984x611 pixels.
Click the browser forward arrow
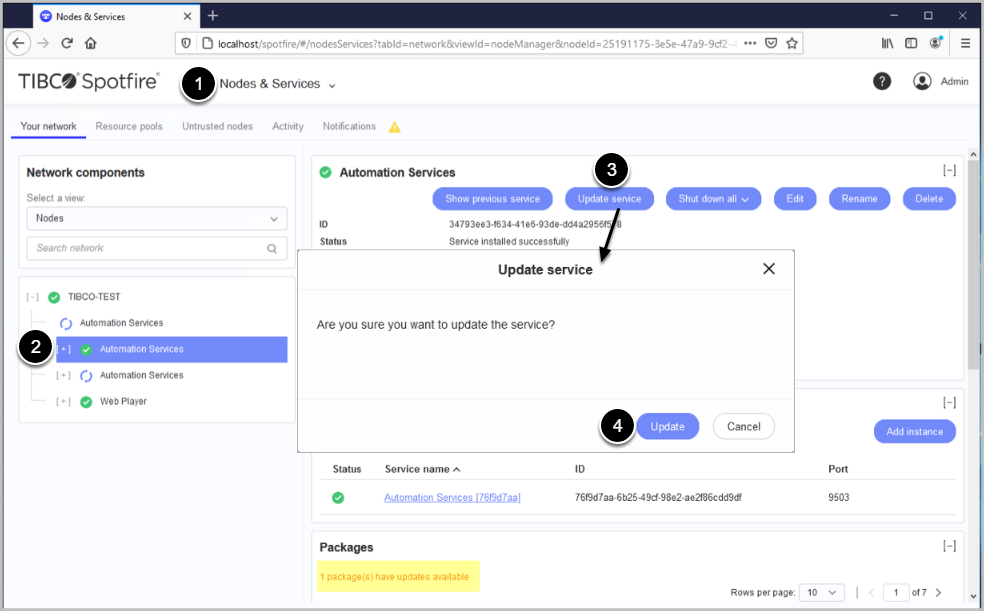(43, 43)
